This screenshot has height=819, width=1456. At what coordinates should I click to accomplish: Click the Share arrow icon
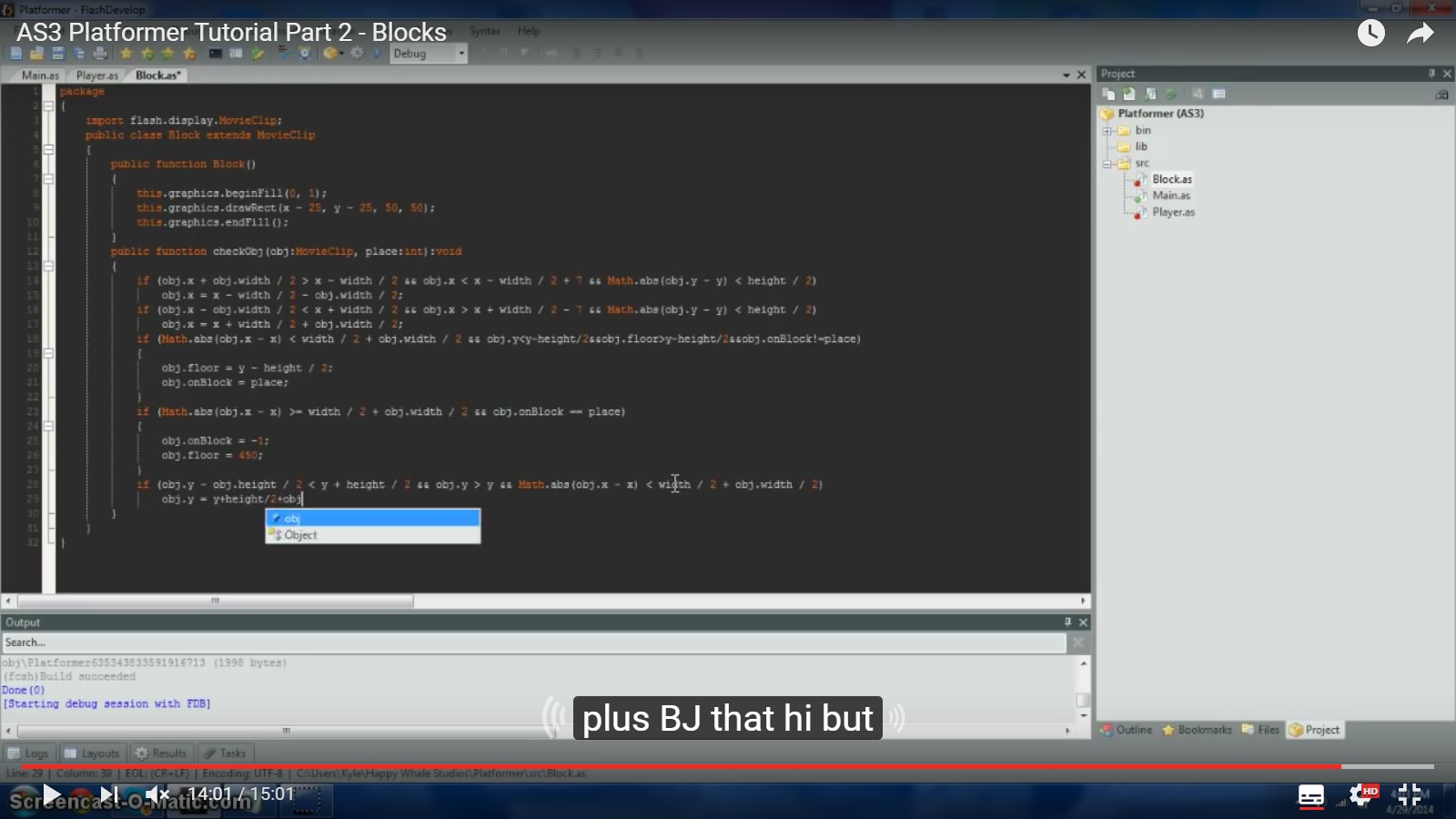pyautogui.click(x=1421, y=34)
